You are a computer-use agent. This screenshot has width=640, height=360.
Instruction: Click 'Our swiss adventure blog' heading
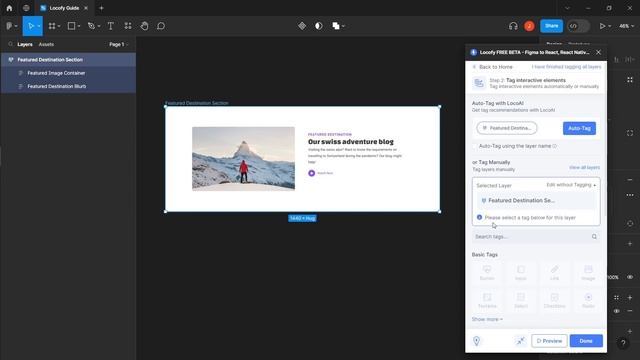351,142
